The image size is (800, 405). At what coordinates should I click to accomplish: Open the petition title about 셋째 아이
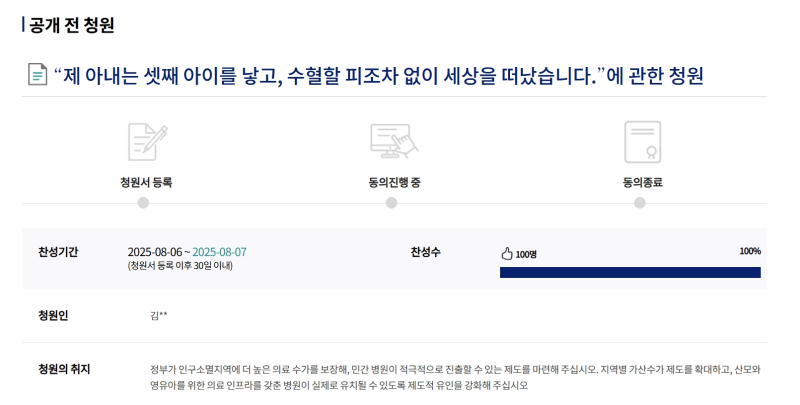(x=379, y=75)
